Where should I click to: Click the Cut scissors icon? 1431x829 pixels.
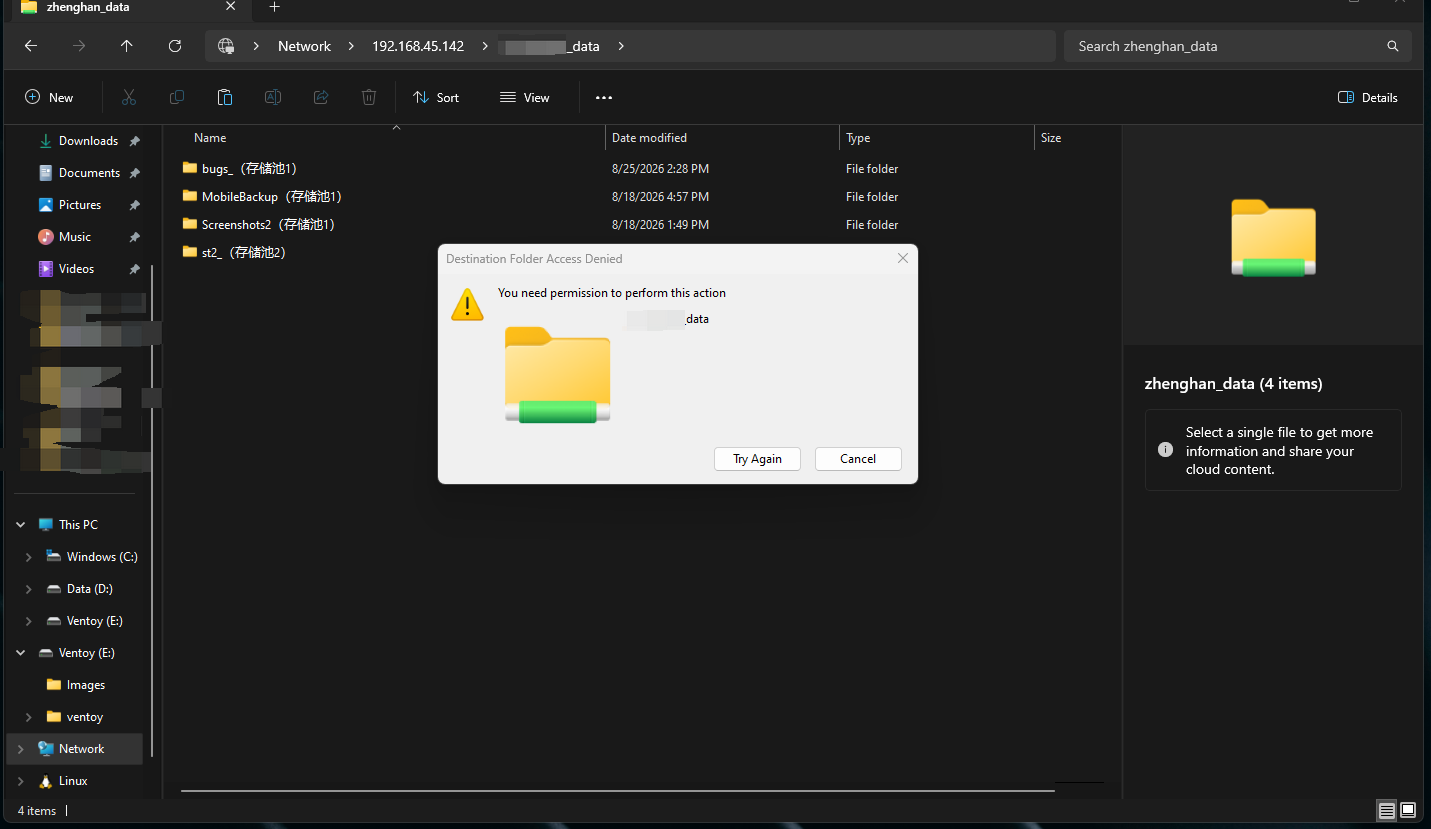tap(129, 97)
